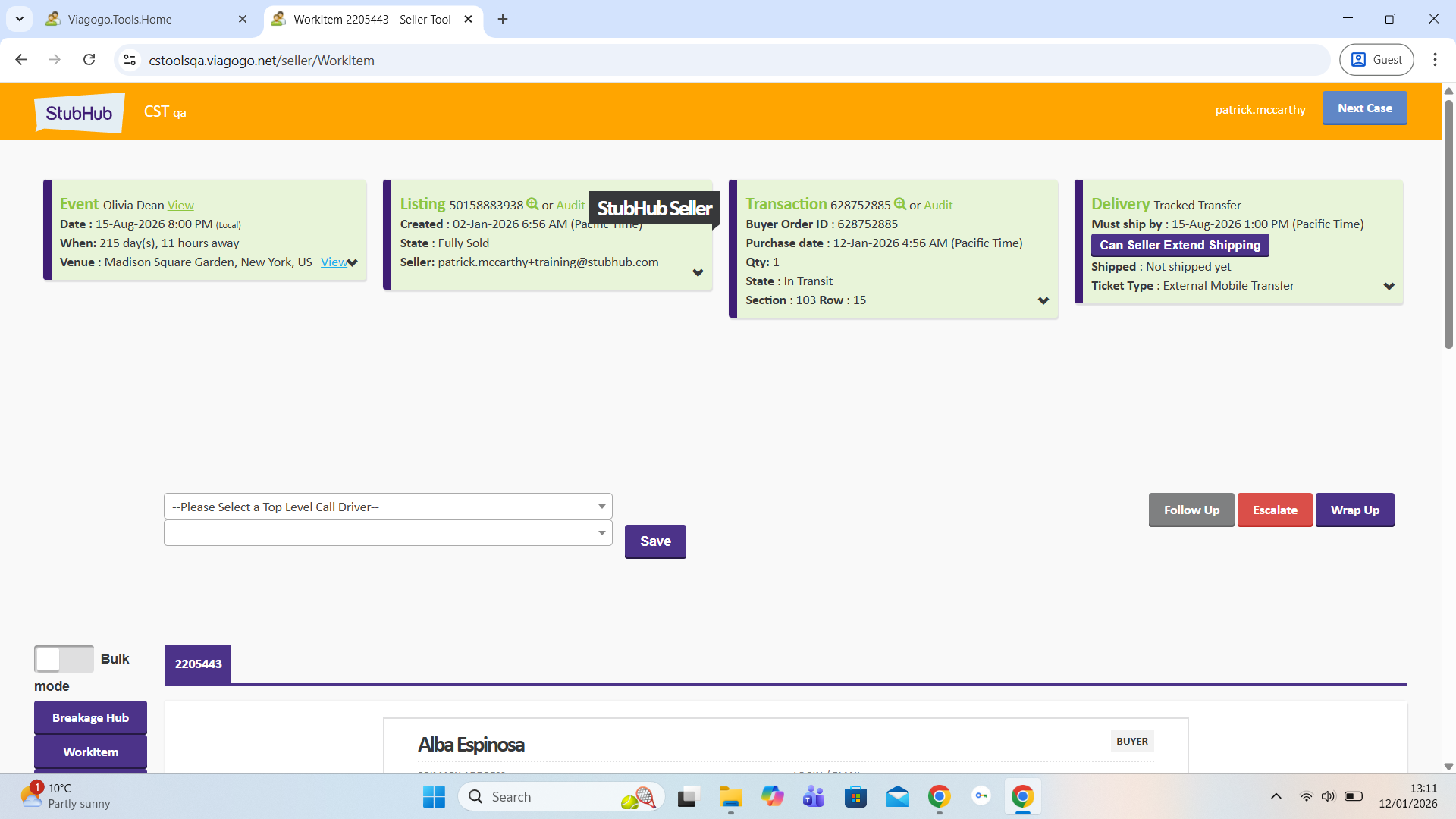Click the Escalate button

(1274, 510)
